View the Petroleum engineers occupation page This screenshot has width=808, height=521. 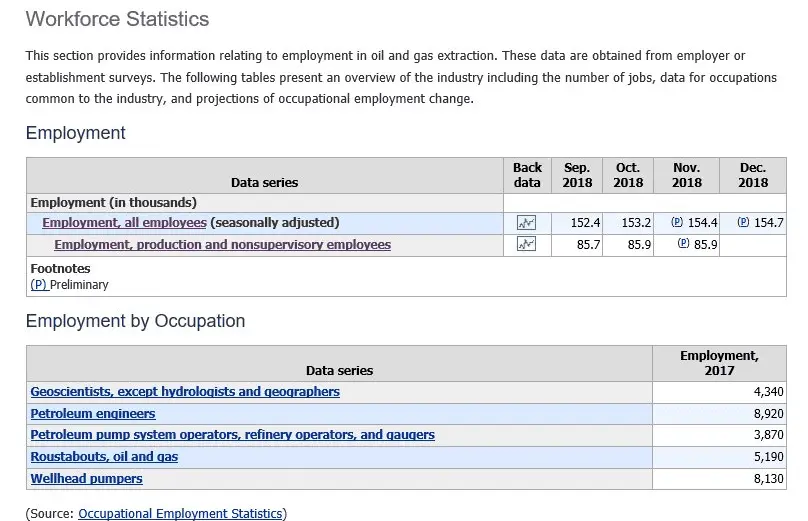(93, 414)
